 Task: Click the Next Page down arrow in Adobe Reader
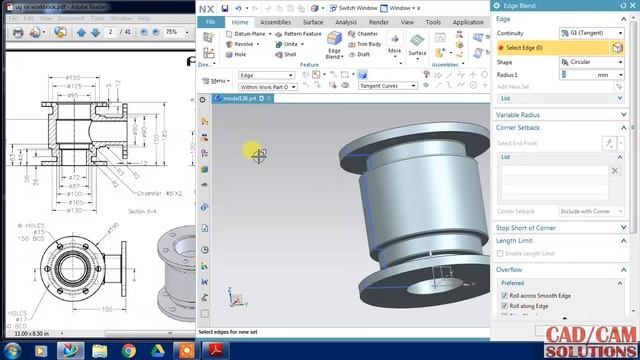(x=96, y=32)
